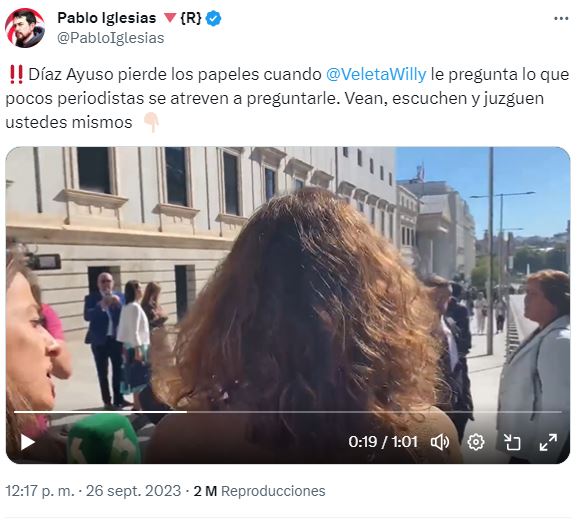Screen dimensions: 582x523
Task: Open video settings gear icon
Action: point(476,442)
